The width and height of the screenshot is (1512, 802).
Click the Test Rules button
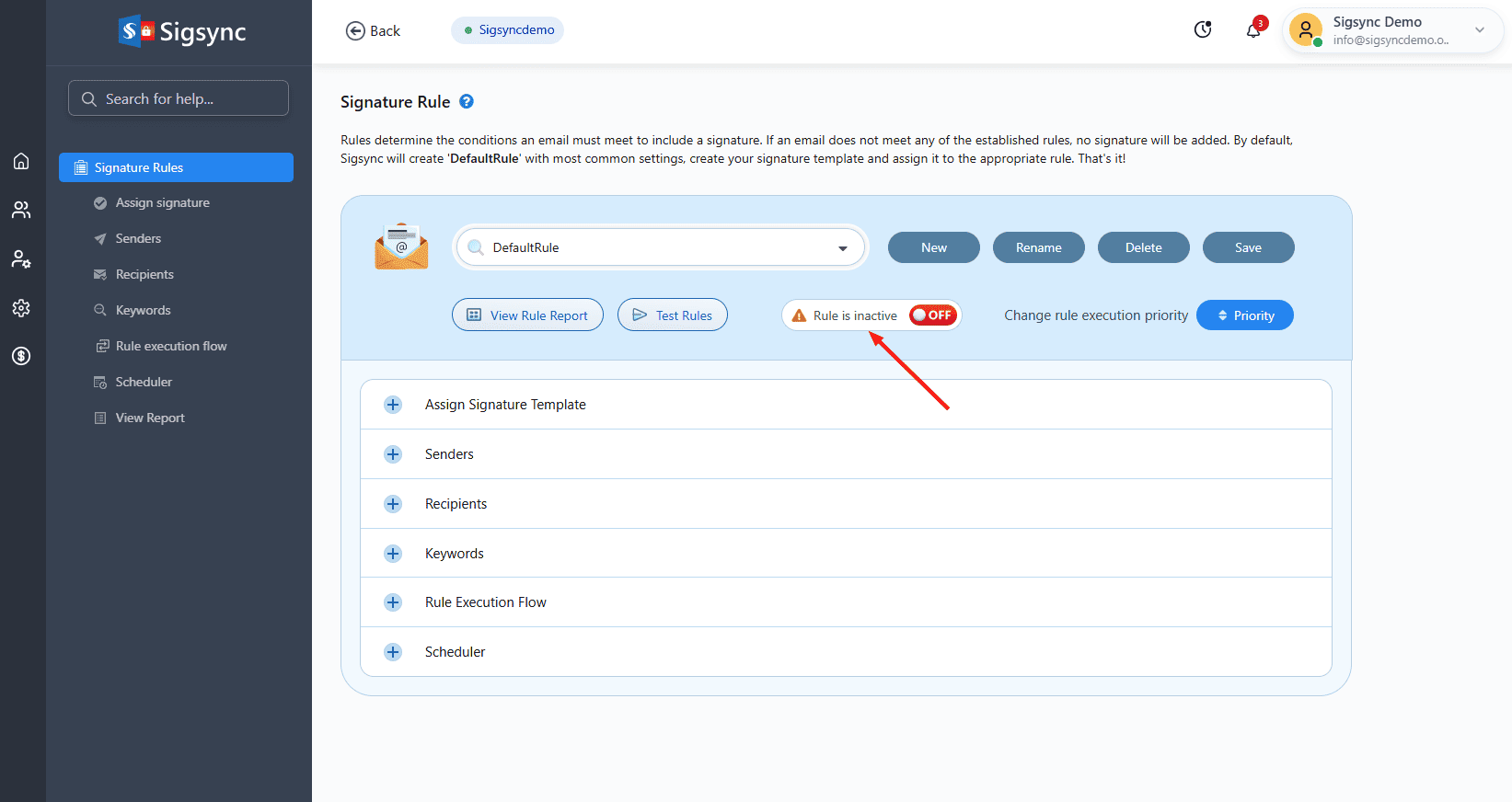coord(673,315)
